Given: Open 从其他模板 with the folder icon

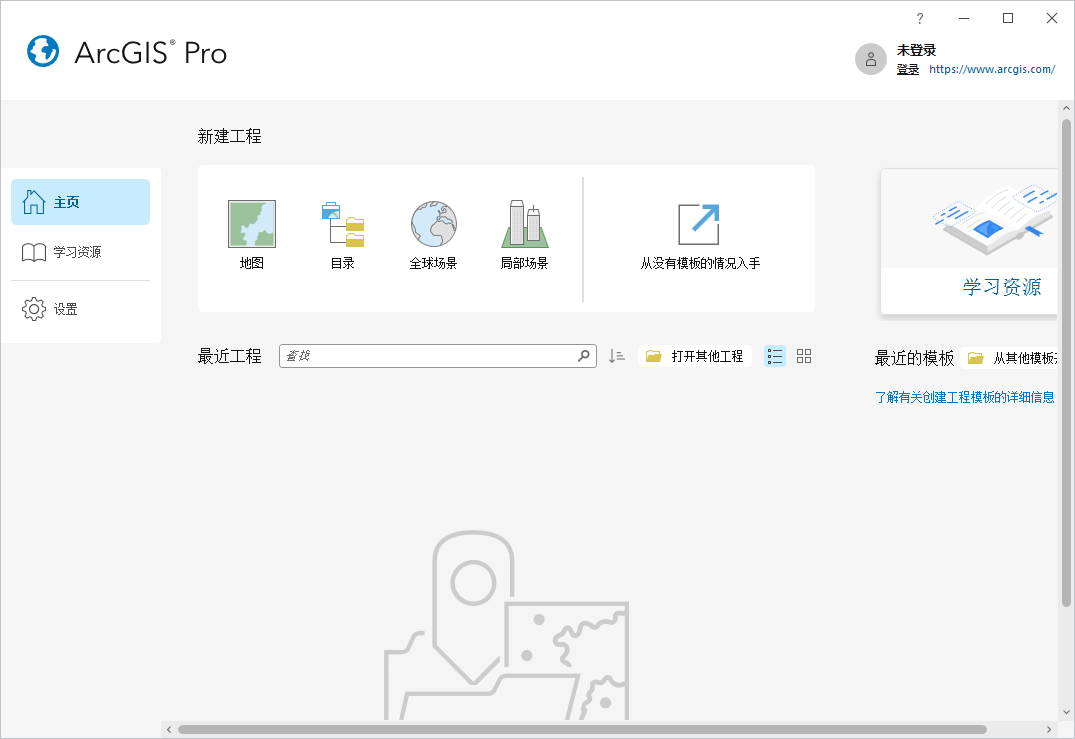Looking at the screenshot, I should point(975,356).
